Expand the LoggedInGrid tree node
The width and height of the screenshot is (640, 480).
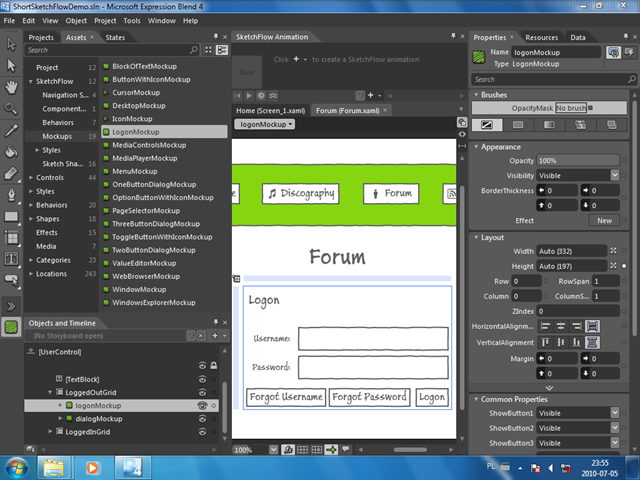point(50,431)
